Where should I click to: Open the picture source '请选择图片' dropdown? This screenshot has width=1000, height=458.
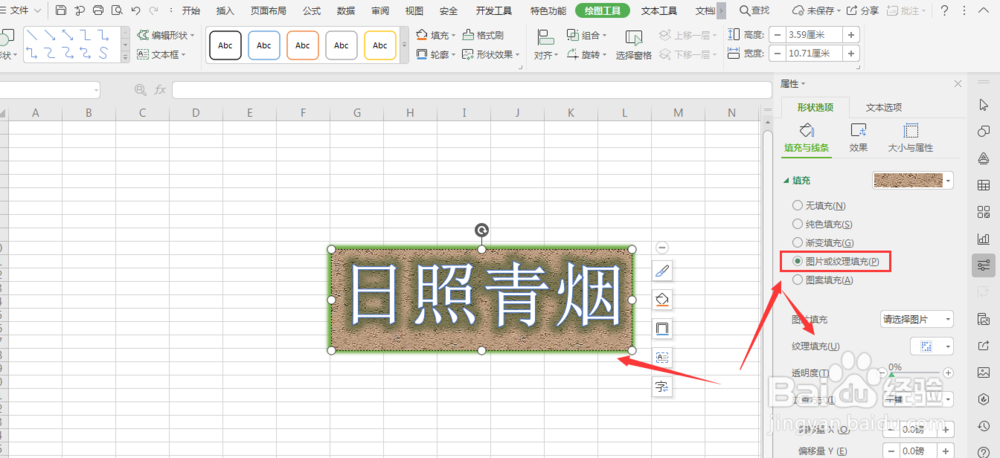click(918, 319)
